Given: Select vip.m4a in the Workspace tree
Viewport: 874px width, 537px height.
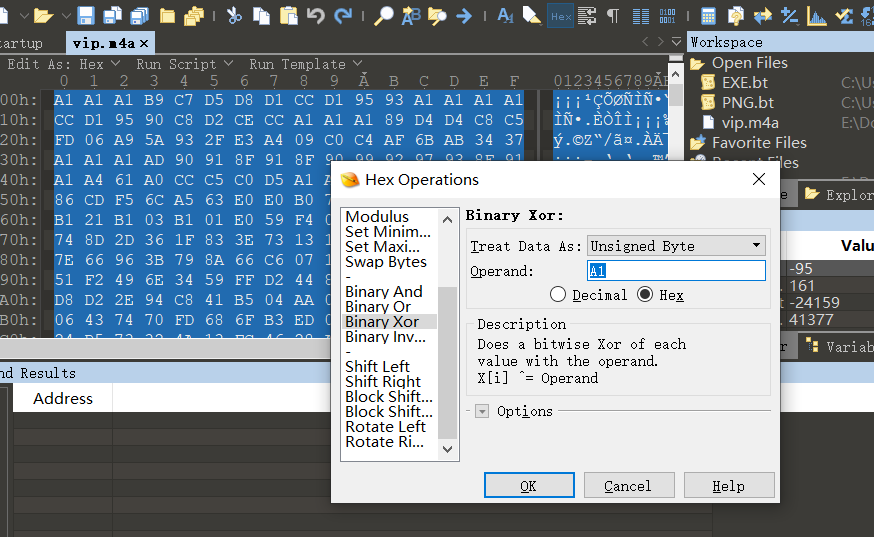Looking at the screenshot, I should [x=750, y=123].
